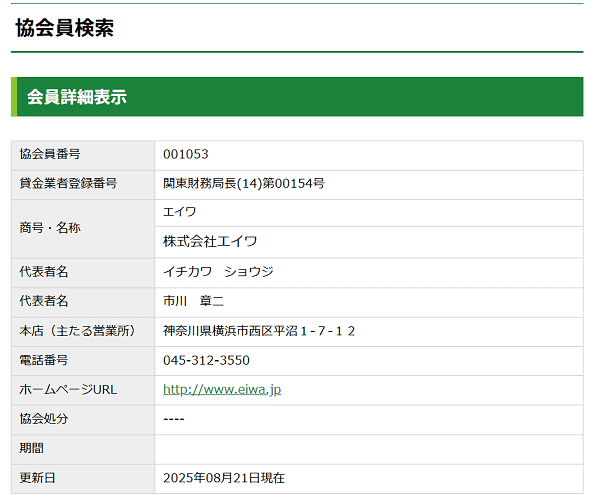The width and height of the screenshot is (600, 502).
Task: Click the phone number 045-312-3550
Action: [x=206, y=360]
